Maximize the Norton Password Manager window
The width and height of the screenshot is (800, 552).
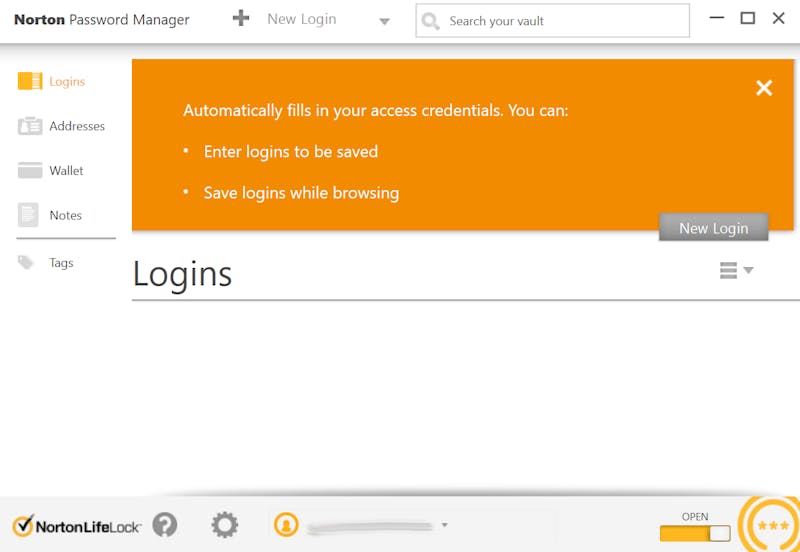[747, 18]
